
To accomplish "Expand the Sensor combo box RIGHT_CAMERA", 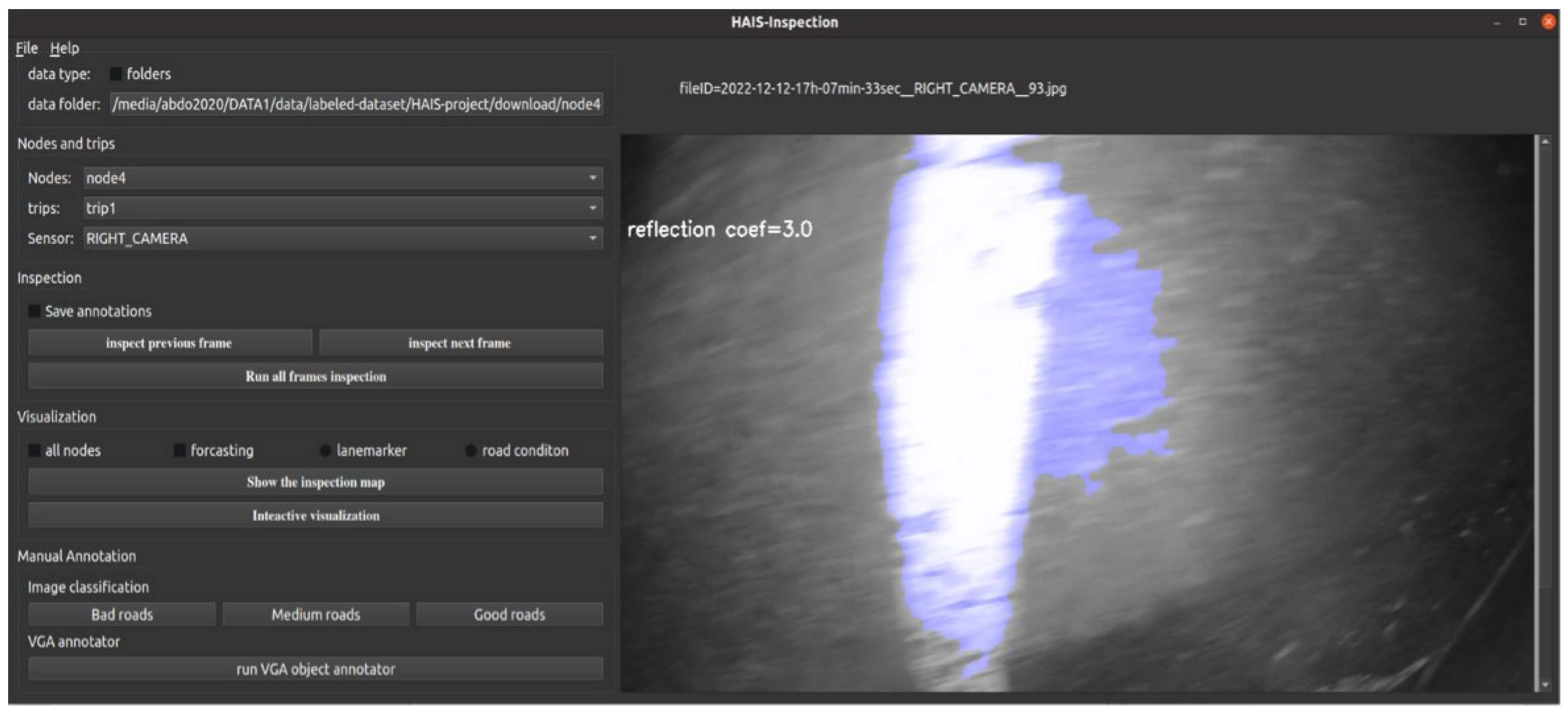I will 343,238.
